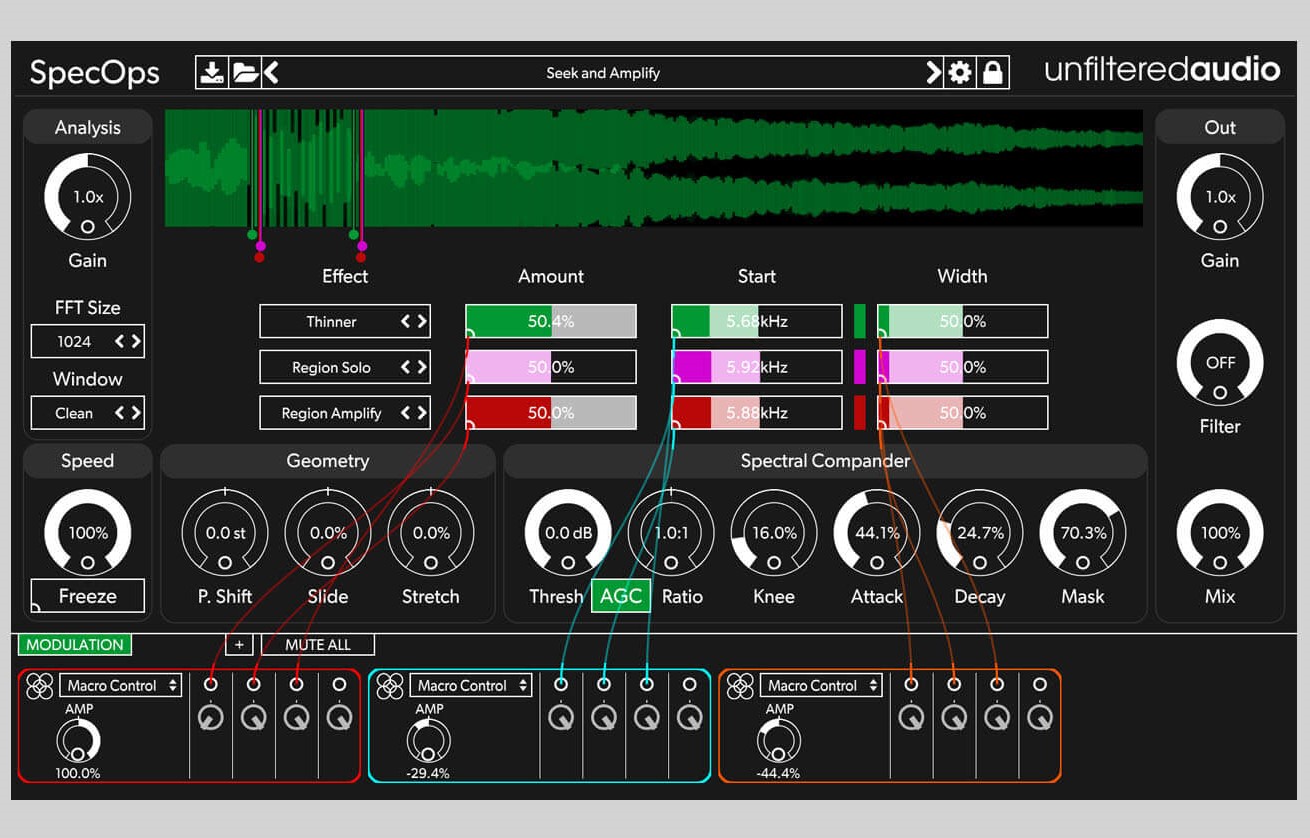The width and height of the screenshot is (1310, 838).
Task: Toggle the red Region Amplify enable swatch
Action: (860, 413)
